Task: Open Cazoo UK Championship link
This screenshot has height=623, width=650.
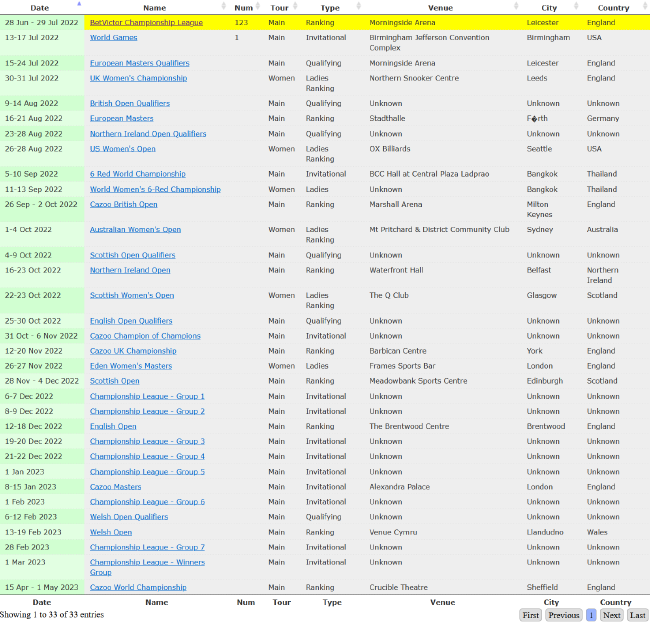Action: pos(133,351)
